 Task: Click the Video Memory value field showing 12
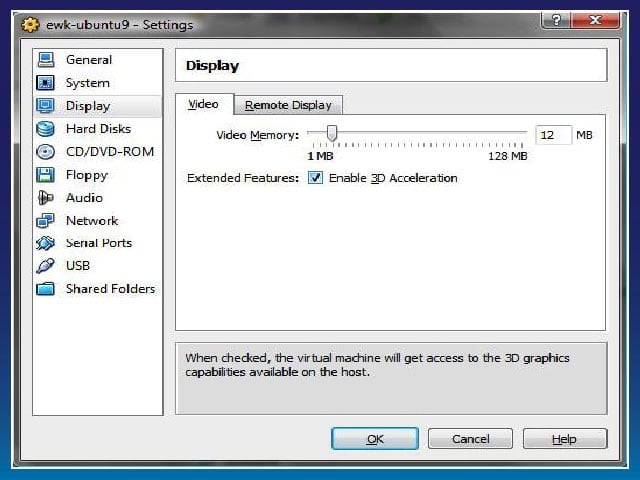(553, 135)
